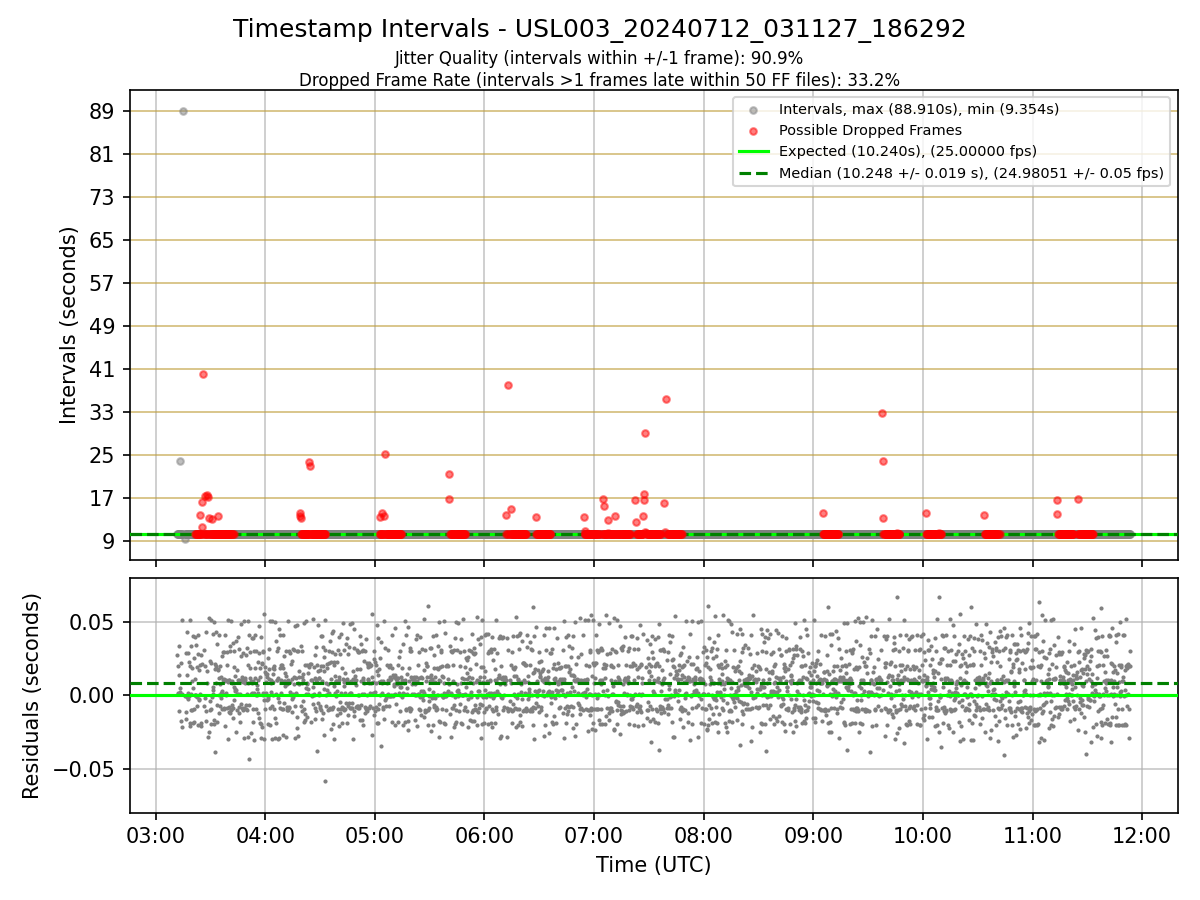Viewport: 1200px width, 900px height.
Task: Click the x-axis tick label '05:00'
Action: pos(375,836)
